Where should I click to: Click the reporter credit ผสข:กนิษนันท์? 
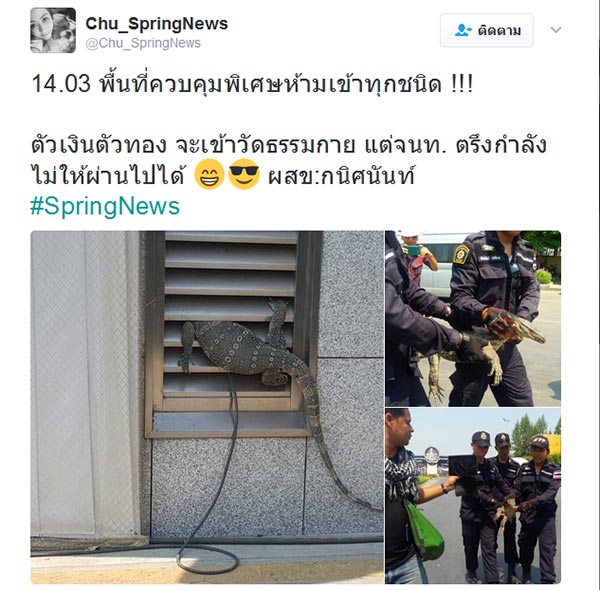(x=341, y=176)
